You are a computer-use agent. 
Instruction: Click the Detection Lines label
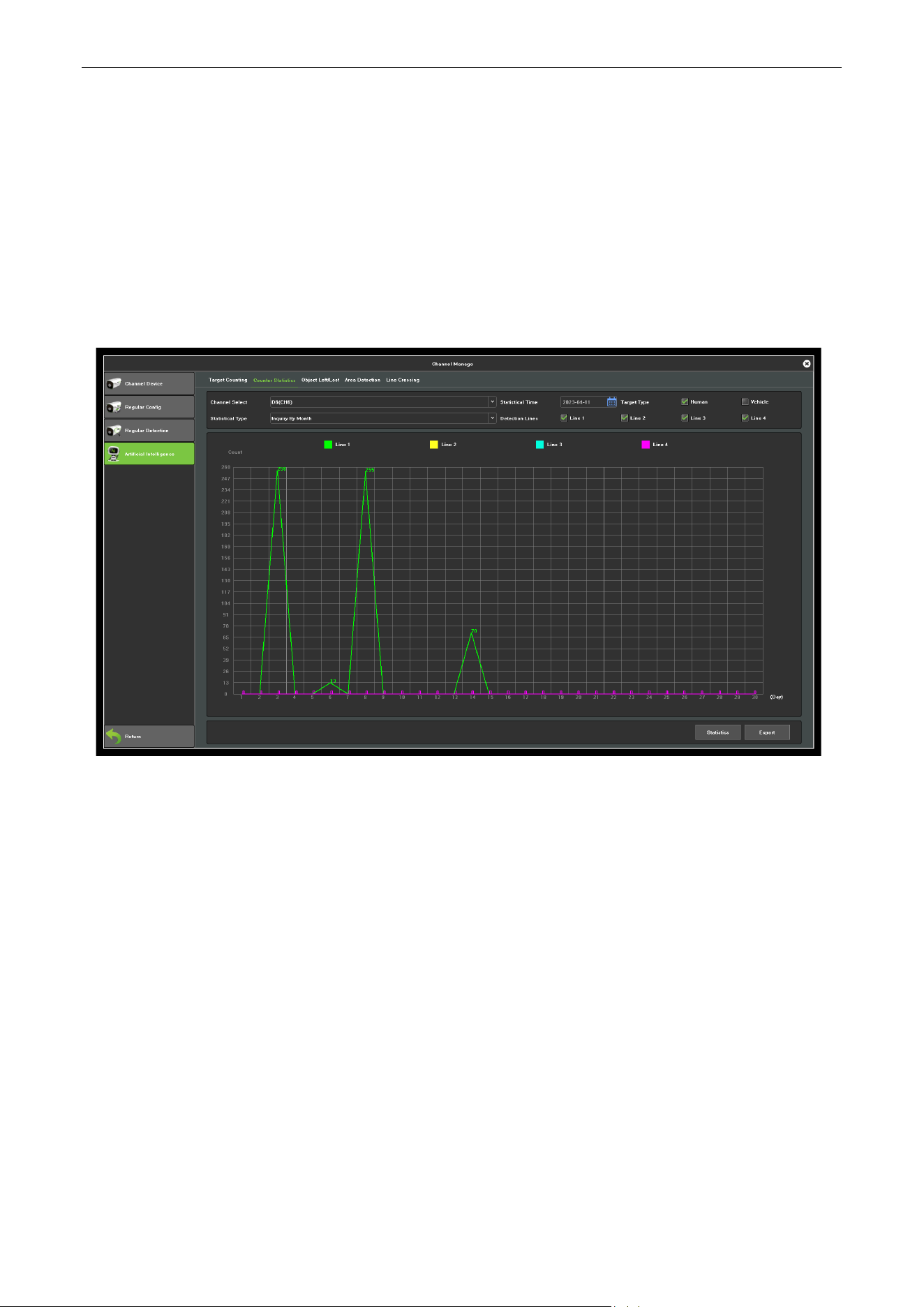click(x=519, y=418)
